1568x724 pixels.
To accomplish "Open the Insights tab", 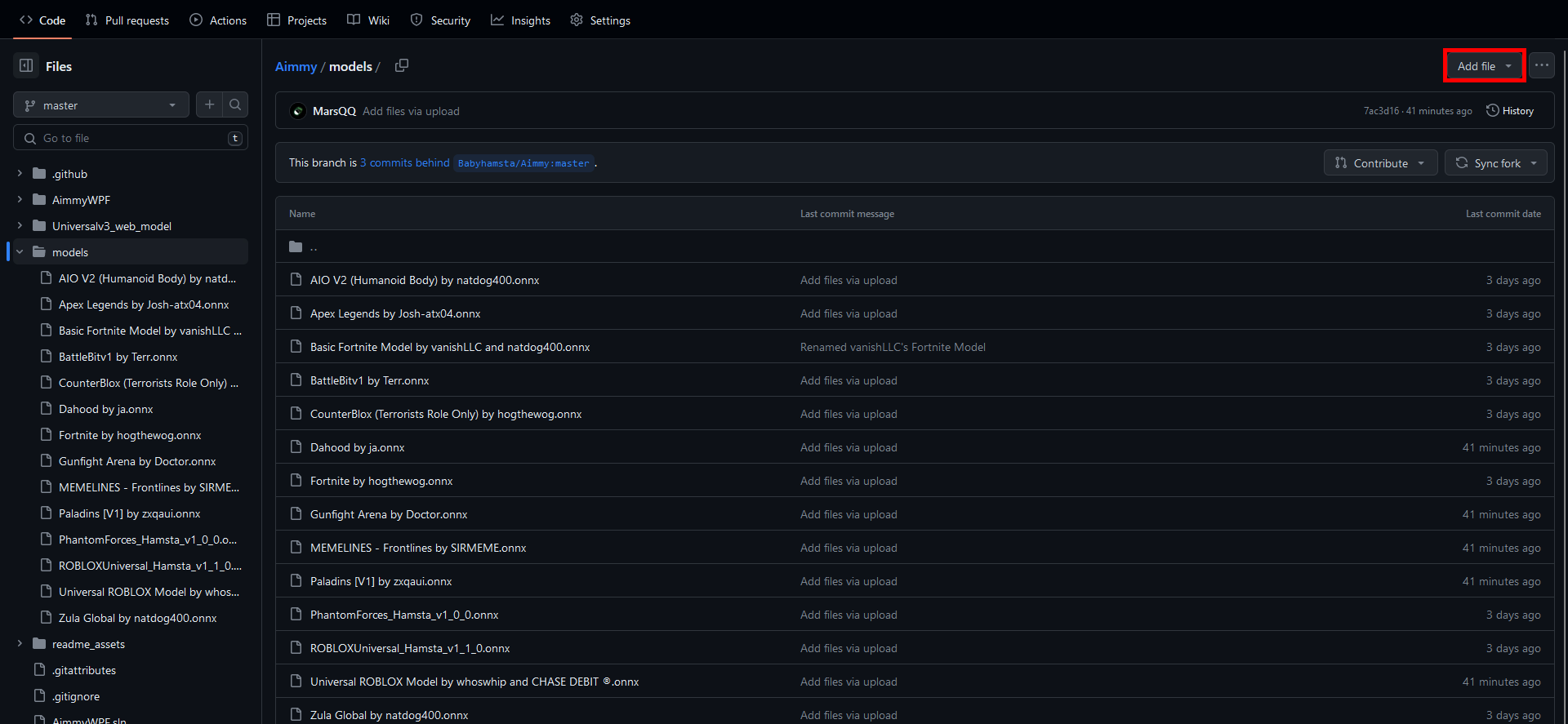I will tap(521, 20).
